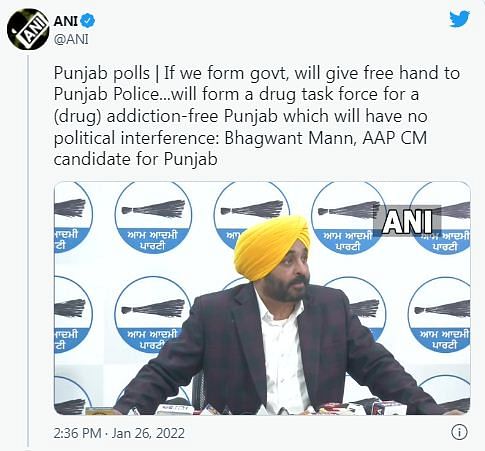Click the ANI display name
The width and height of the screenshot is (485, 451).
point(66,21)
